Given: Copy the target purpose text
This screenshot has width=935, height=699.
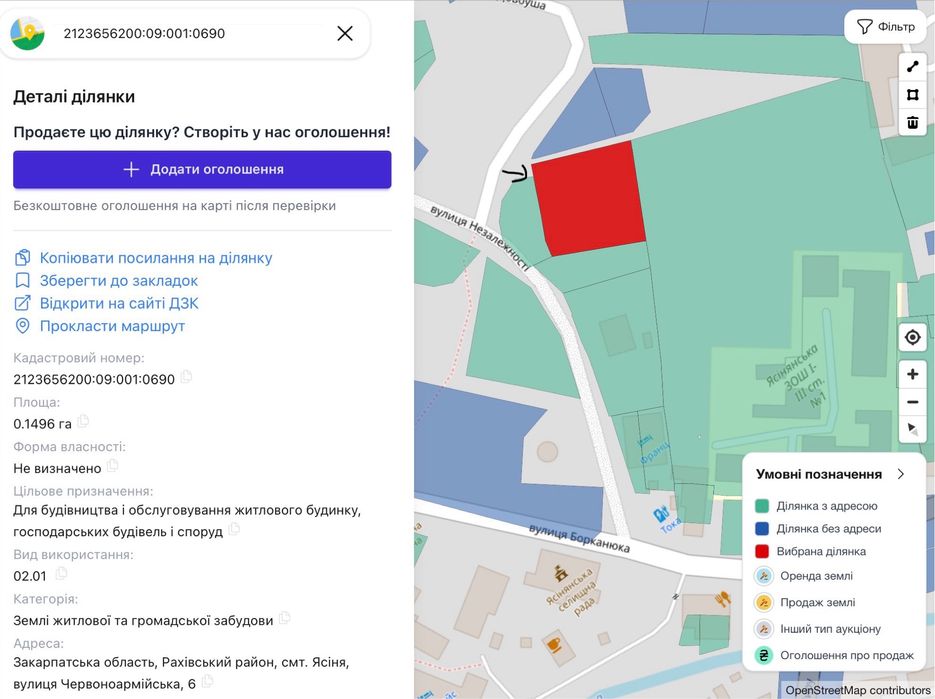Looking at the screenshot, I should pyautogui.click(x=234, y=528).
